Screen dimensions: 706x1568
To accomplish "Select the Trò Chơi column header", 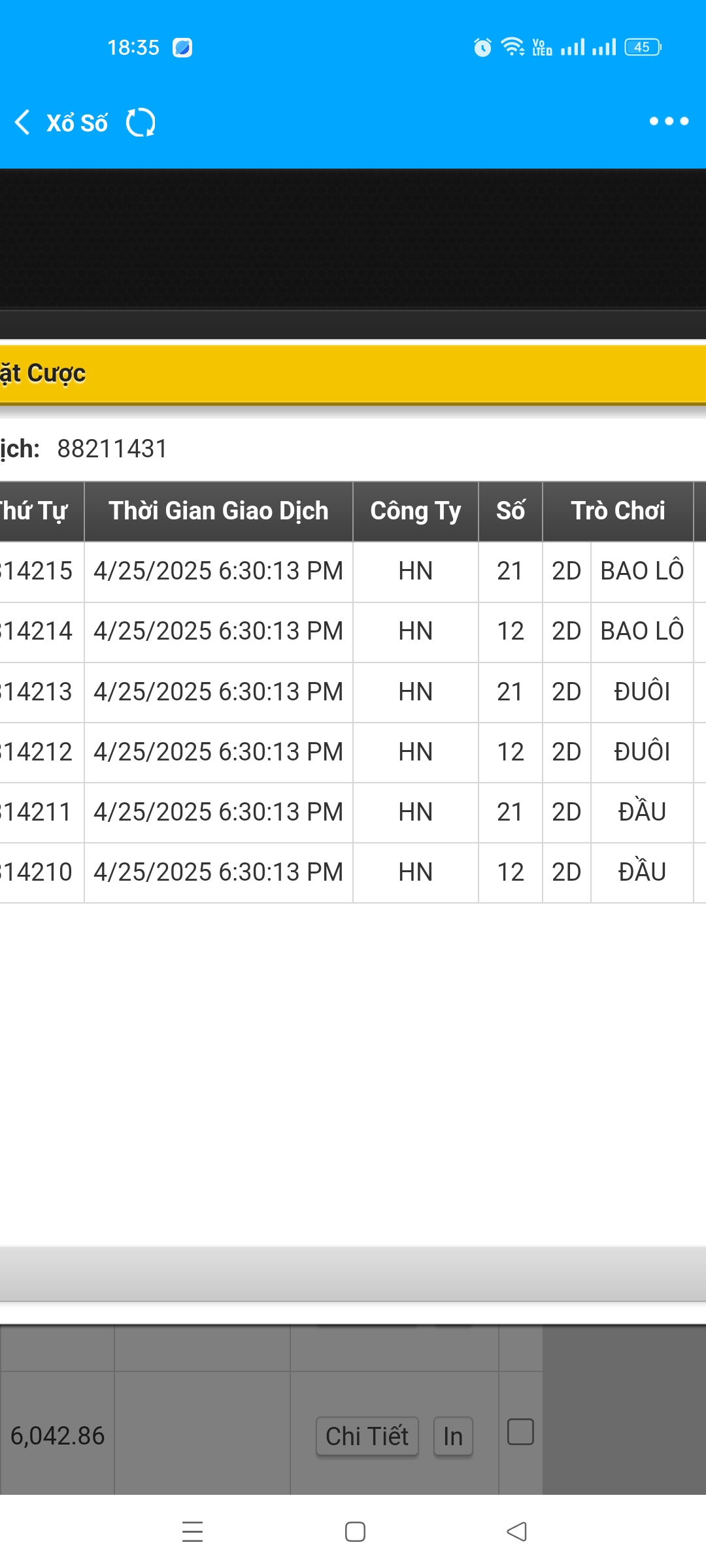I will coord(618,511).
